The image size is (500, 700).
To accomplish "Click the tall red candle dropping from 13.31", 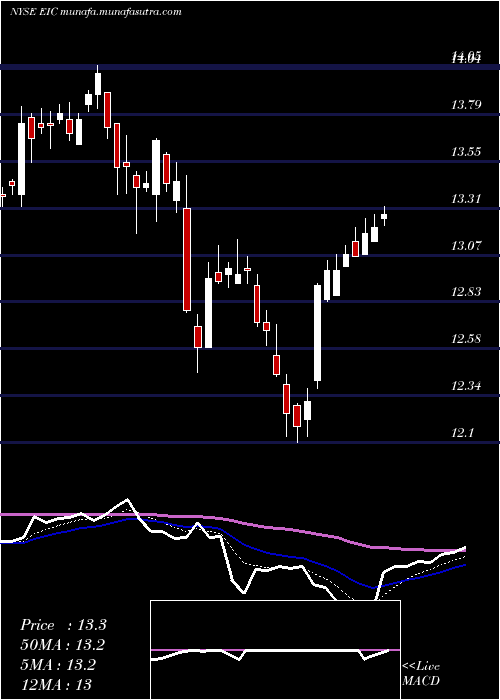I will point(187,259).
